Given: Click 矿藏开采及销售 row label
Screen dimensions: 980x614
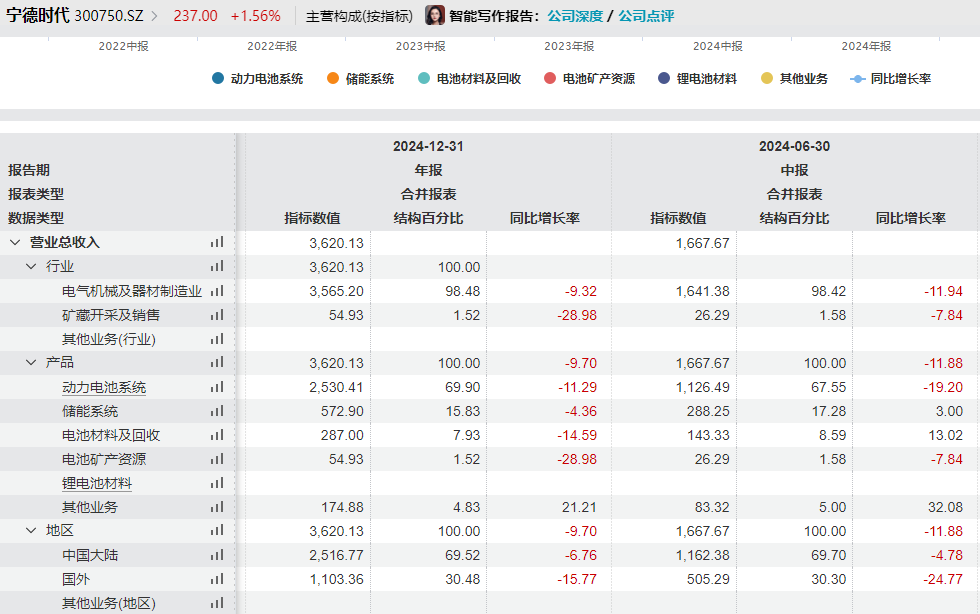Looking at the screenshot, I should point(111,315).
